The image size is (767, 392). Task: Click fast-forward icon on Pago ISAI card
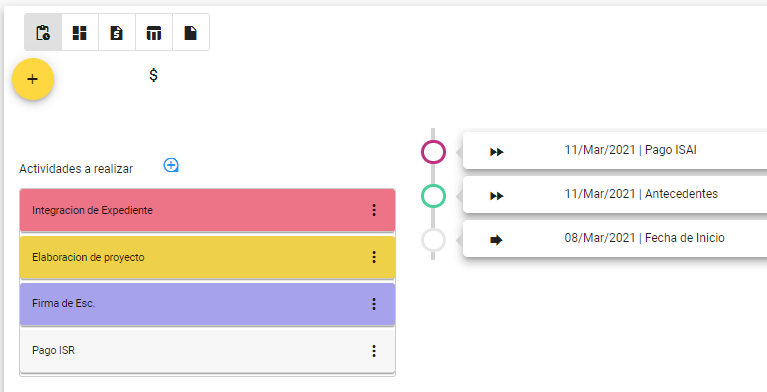pyautogui.click(x=496, y=152)
